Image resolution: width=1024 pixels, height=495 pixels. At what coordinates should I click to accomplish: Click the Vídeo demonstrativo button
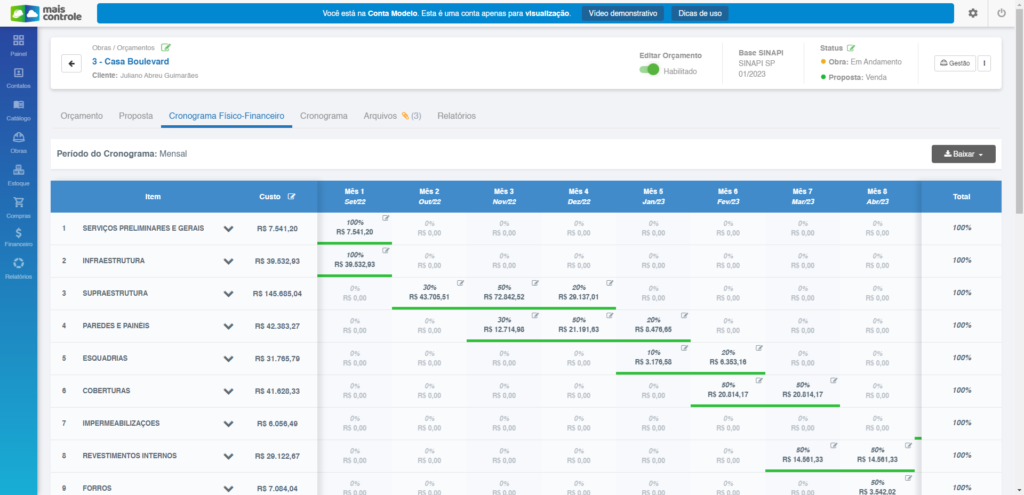(x=623, y=13)
